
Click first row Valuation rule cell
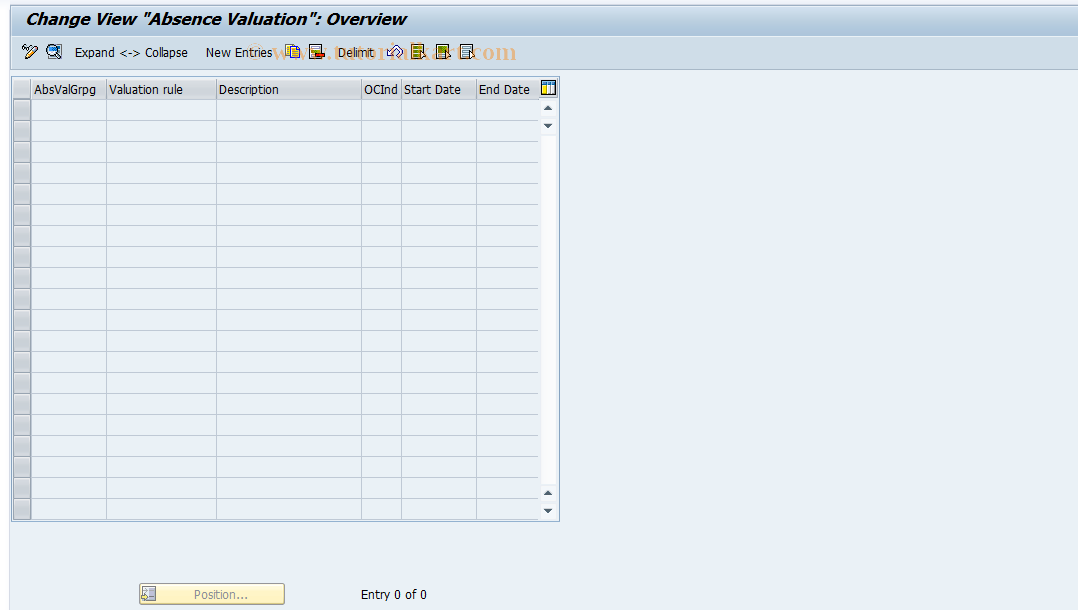(x=162, y=110)
